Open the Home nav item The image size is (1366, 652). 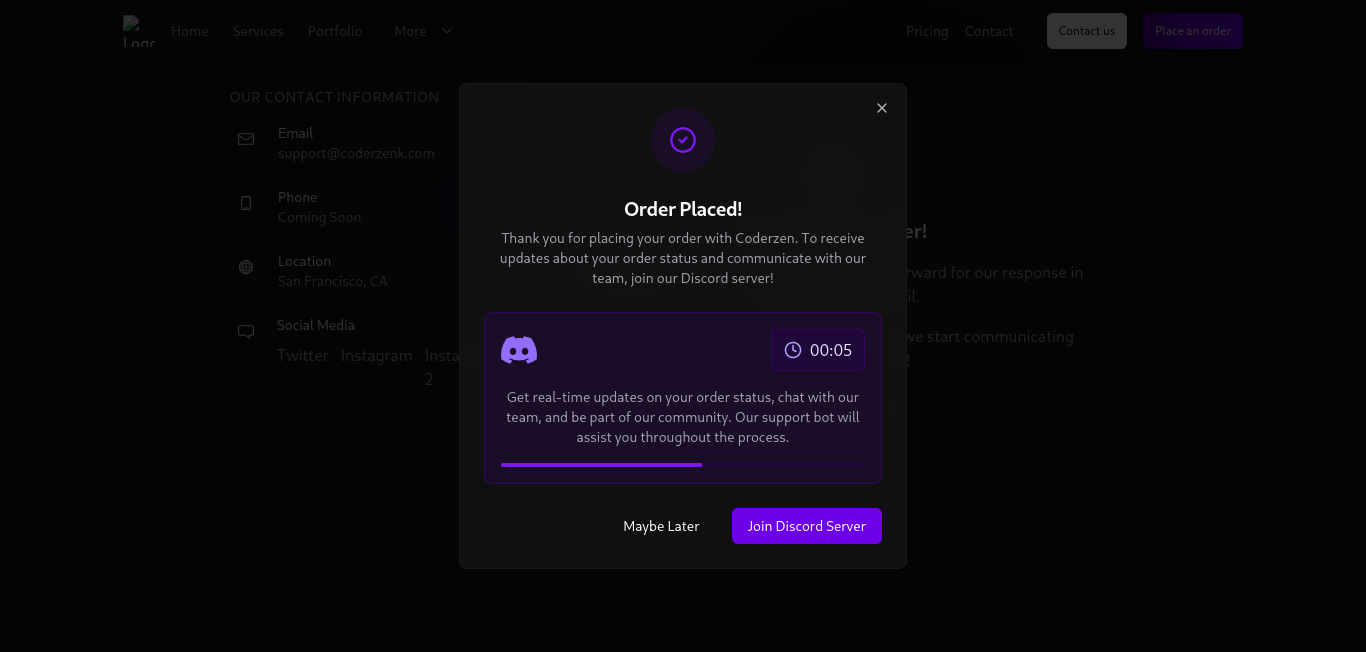[190, 31]
